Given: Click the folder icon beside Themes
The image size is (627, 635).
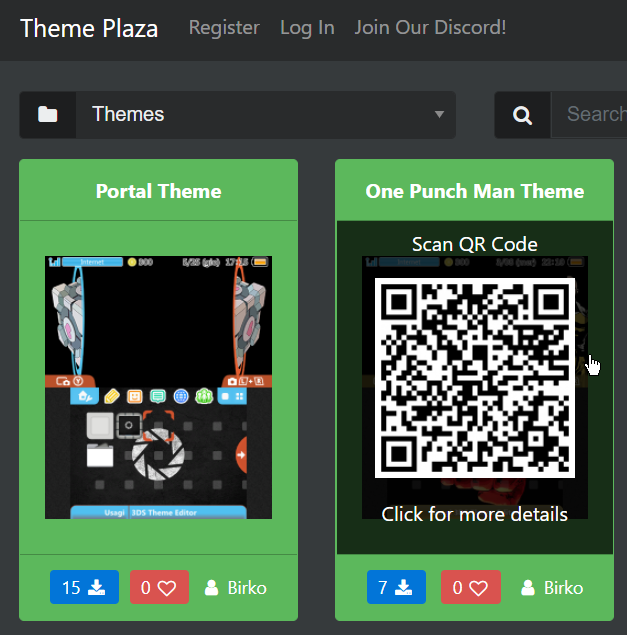Looking at the screenshot, I should click(x=48, y=115).
